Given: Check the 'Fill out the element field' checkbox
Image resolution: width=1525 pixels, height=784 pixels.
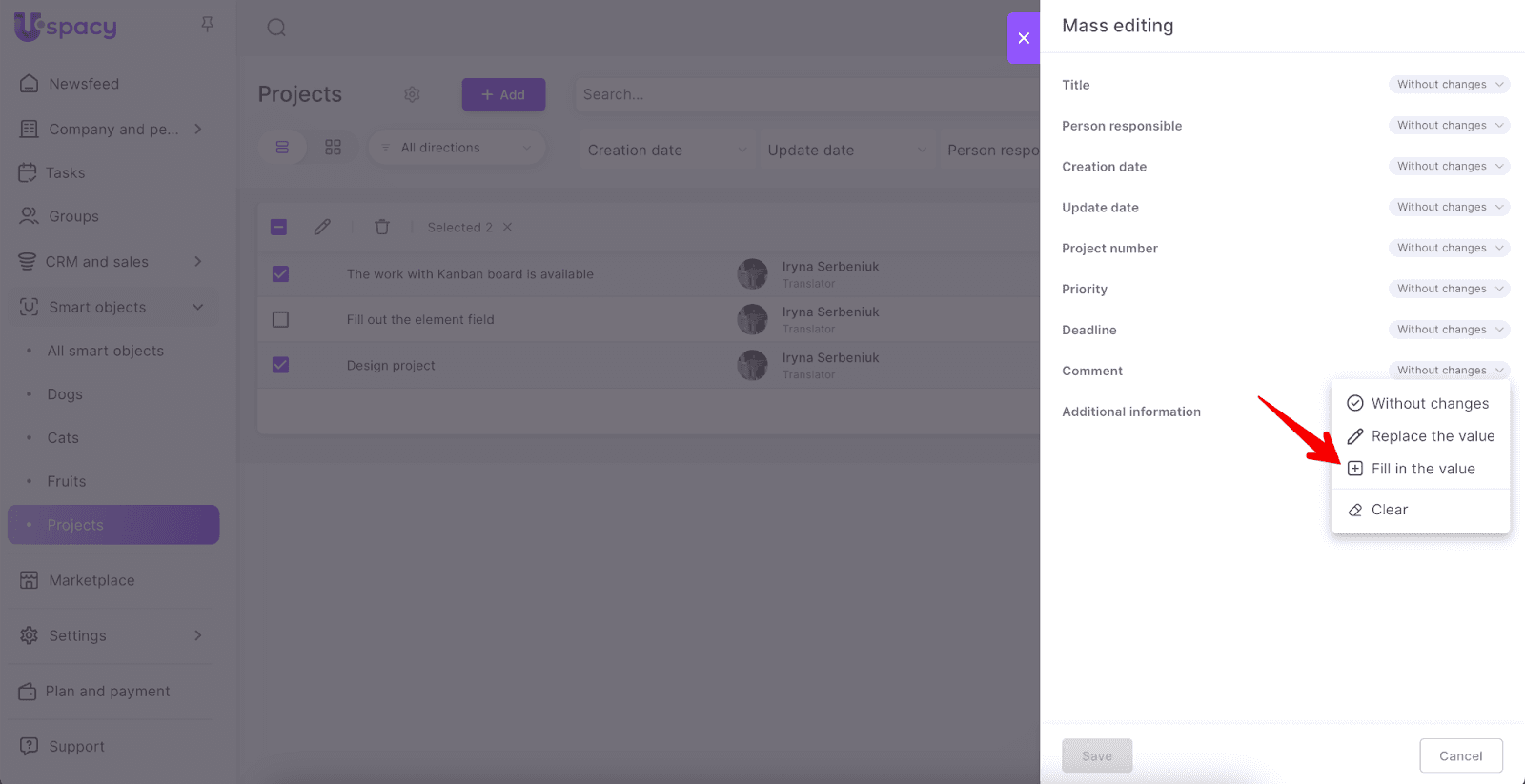Looking at the screenshot, I should [280, 320].
